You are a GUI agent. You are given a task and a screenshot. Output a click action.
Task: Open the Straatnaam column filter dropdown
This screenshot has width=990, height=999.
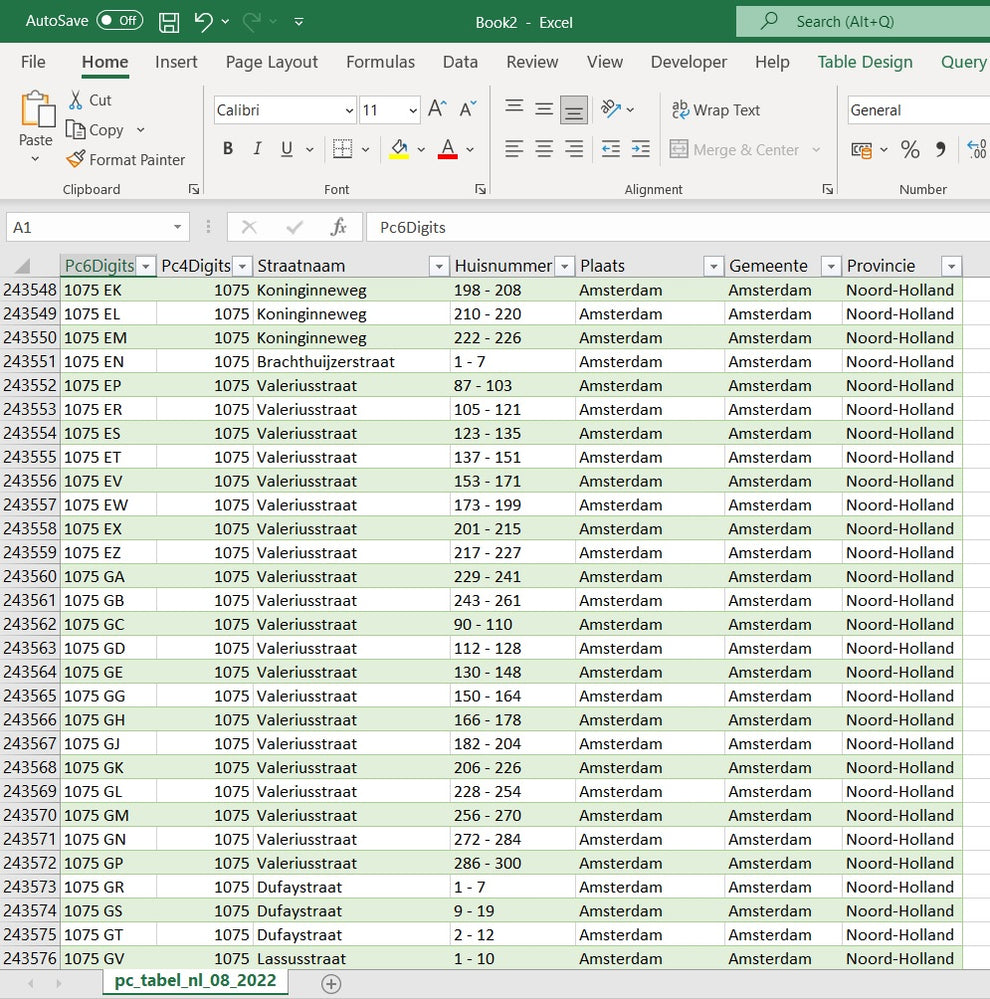(438, 266)
